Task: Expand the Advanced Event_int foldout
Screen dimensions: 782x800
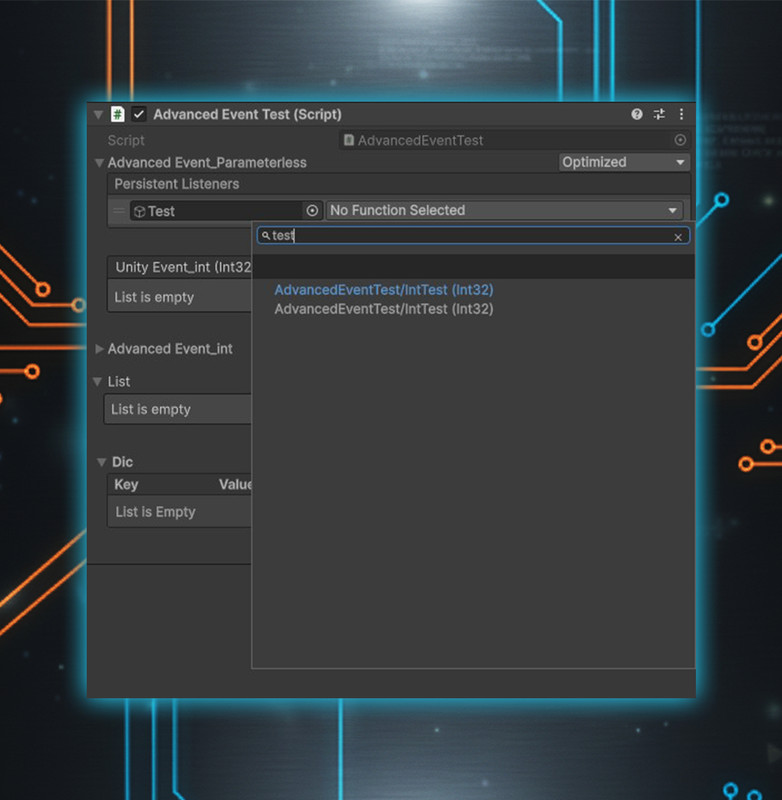Action: (x=99, y=349)
